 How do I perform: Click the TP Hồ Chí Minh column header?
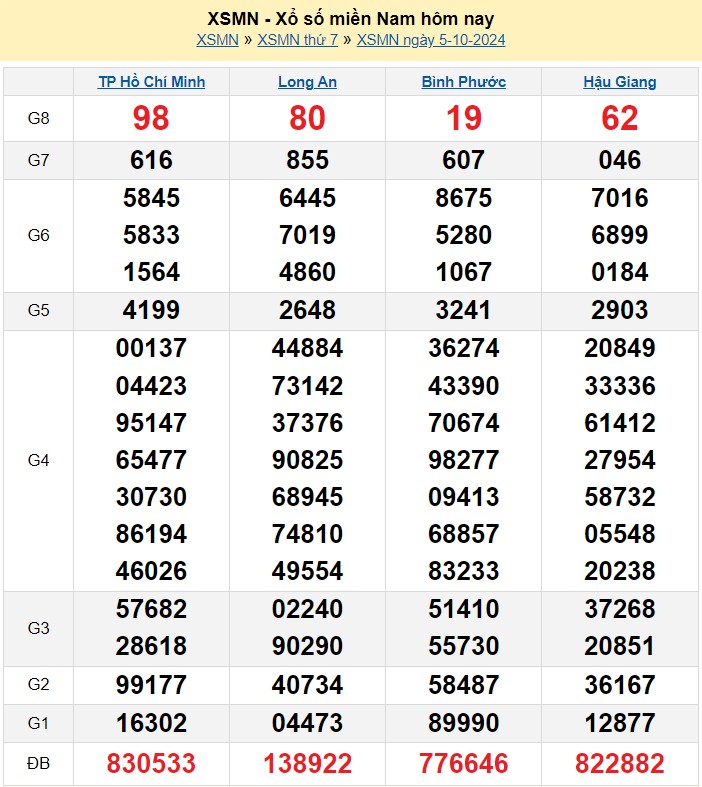click(151, 82)
